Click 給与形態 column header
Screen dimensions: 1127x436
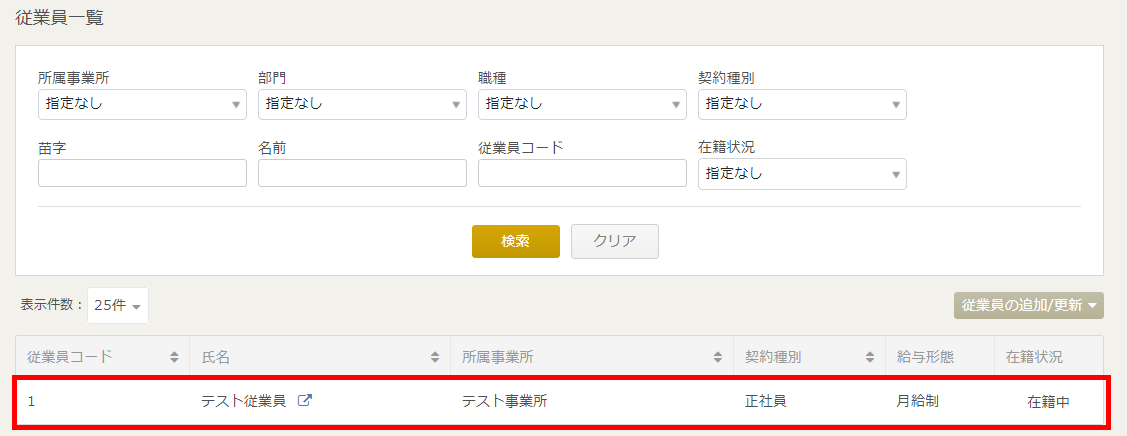(x=925, y=357)
